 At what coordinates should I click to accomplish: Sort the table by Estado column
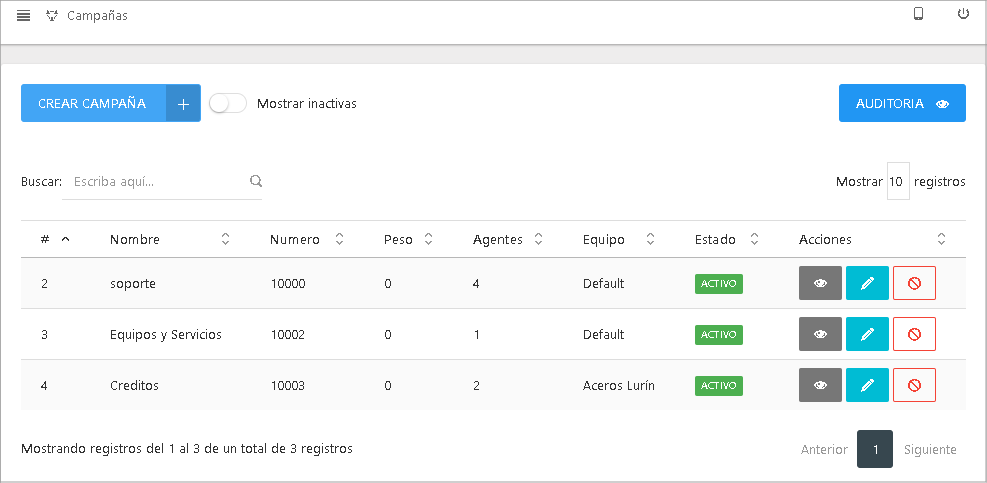(715, 239)
